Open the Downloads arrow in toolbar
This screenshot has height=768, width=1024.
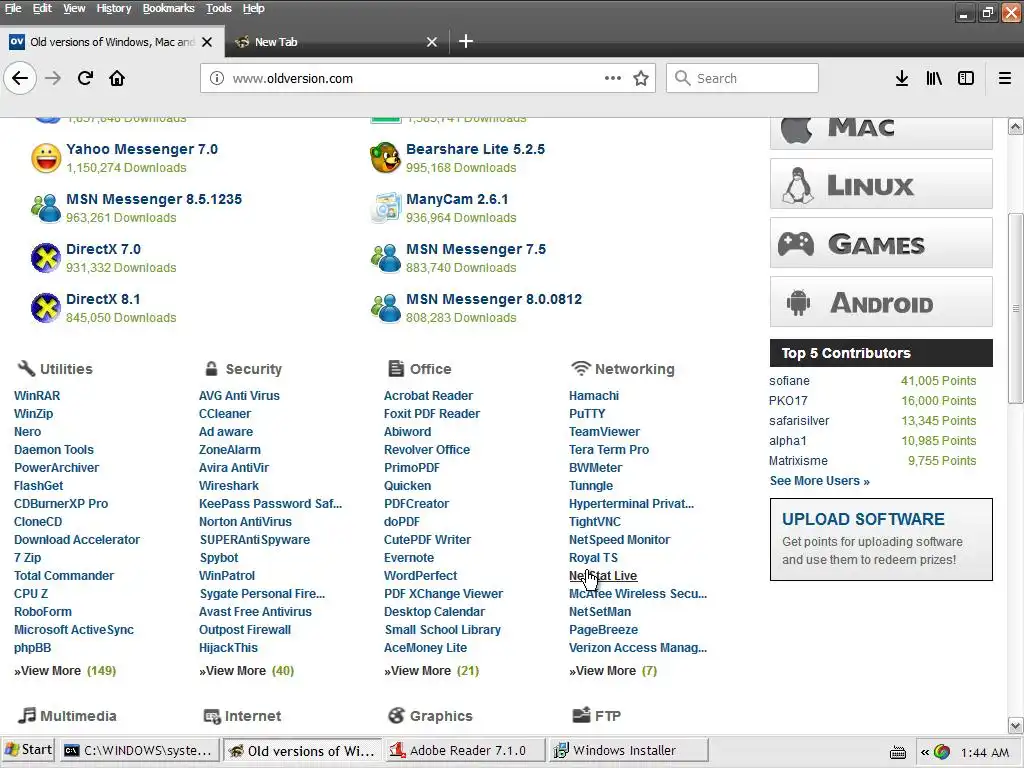point(901,78)
